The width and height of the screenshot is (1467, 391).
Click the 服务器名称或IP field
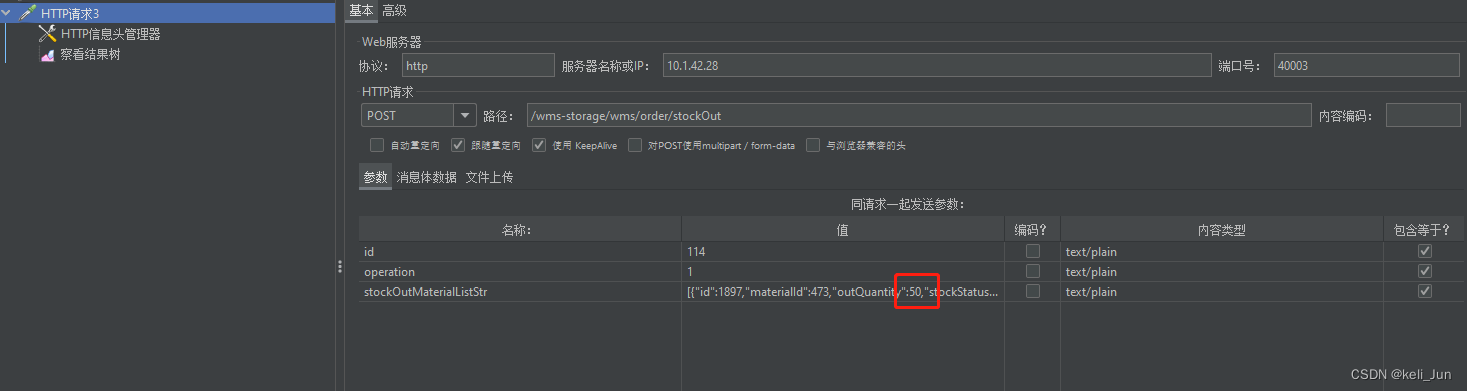click(x=936, y=65)
